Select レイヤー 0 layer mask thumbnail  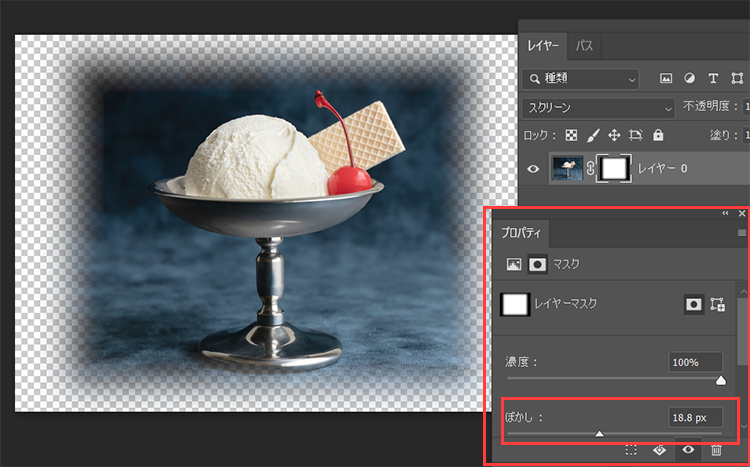pos(614,168)
